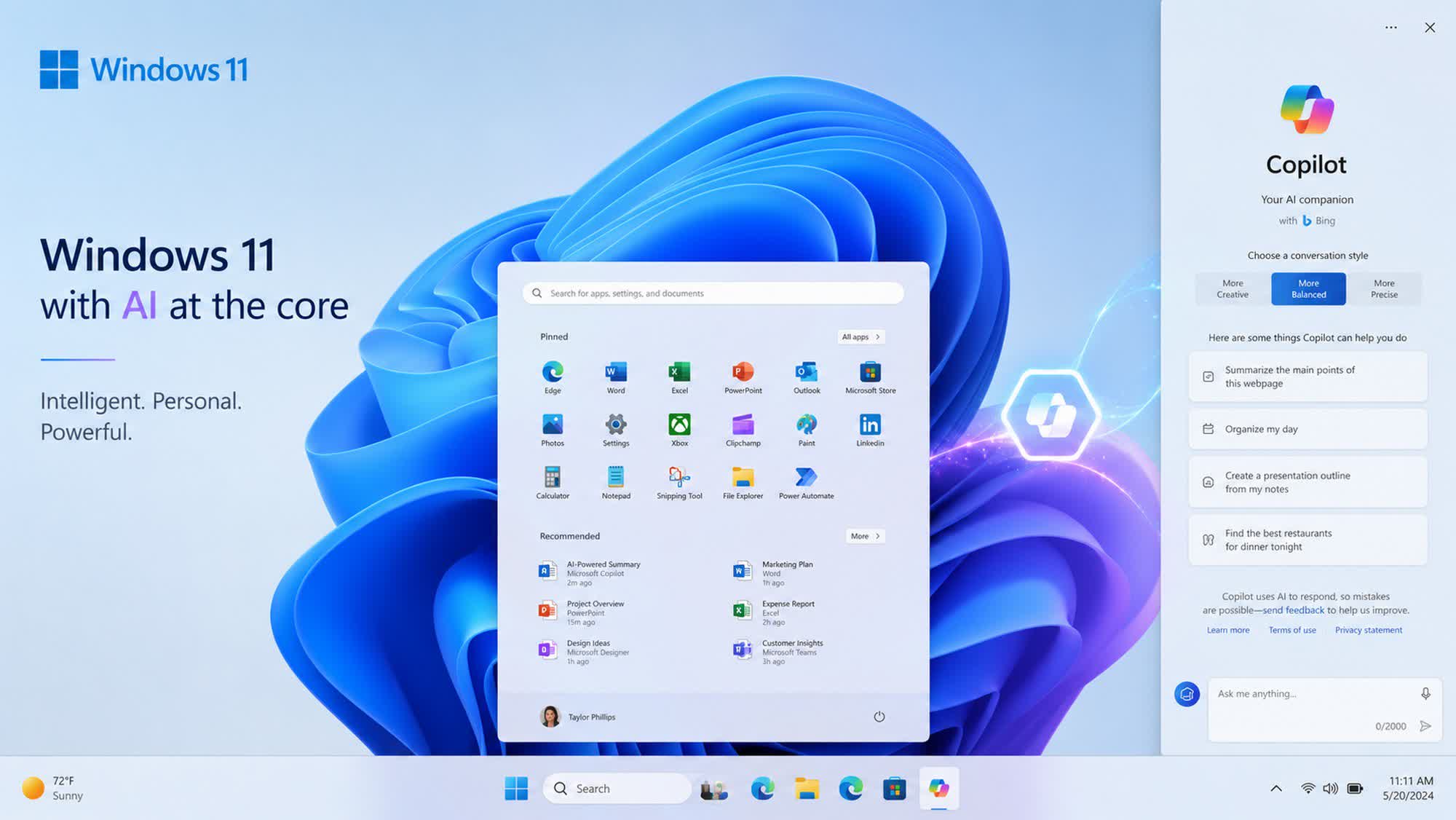This screenshot has width=1456, height=820.
Task: Click the Windows Start button on the taskbar
Action: pyautogui.click(x=516, y=788)
